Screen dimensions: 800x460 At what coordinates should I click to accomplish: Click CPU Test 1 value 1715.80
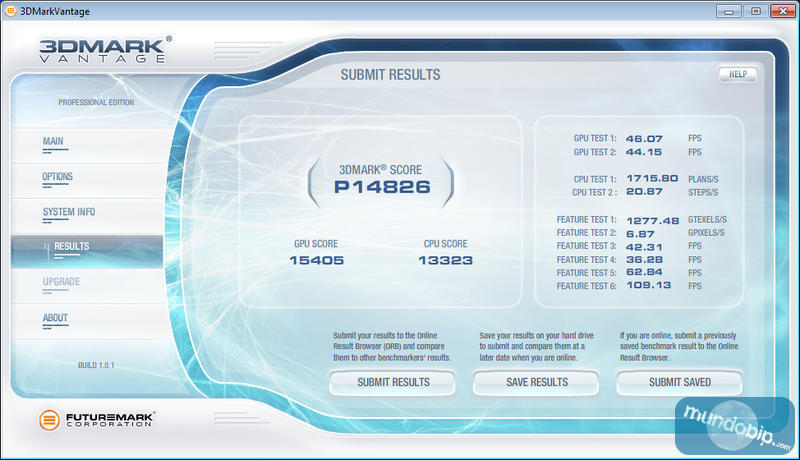click(652, 178)
